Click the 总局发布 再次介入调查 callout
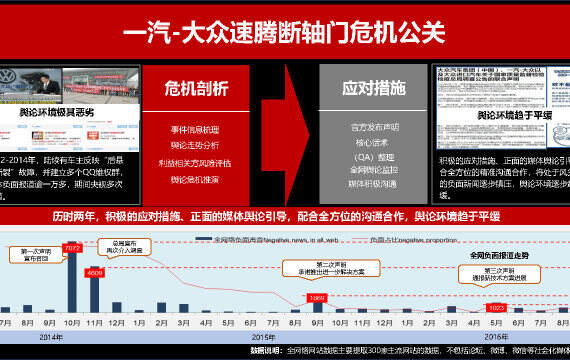This screenshot has width=570, height=360. tap(124, 247)
